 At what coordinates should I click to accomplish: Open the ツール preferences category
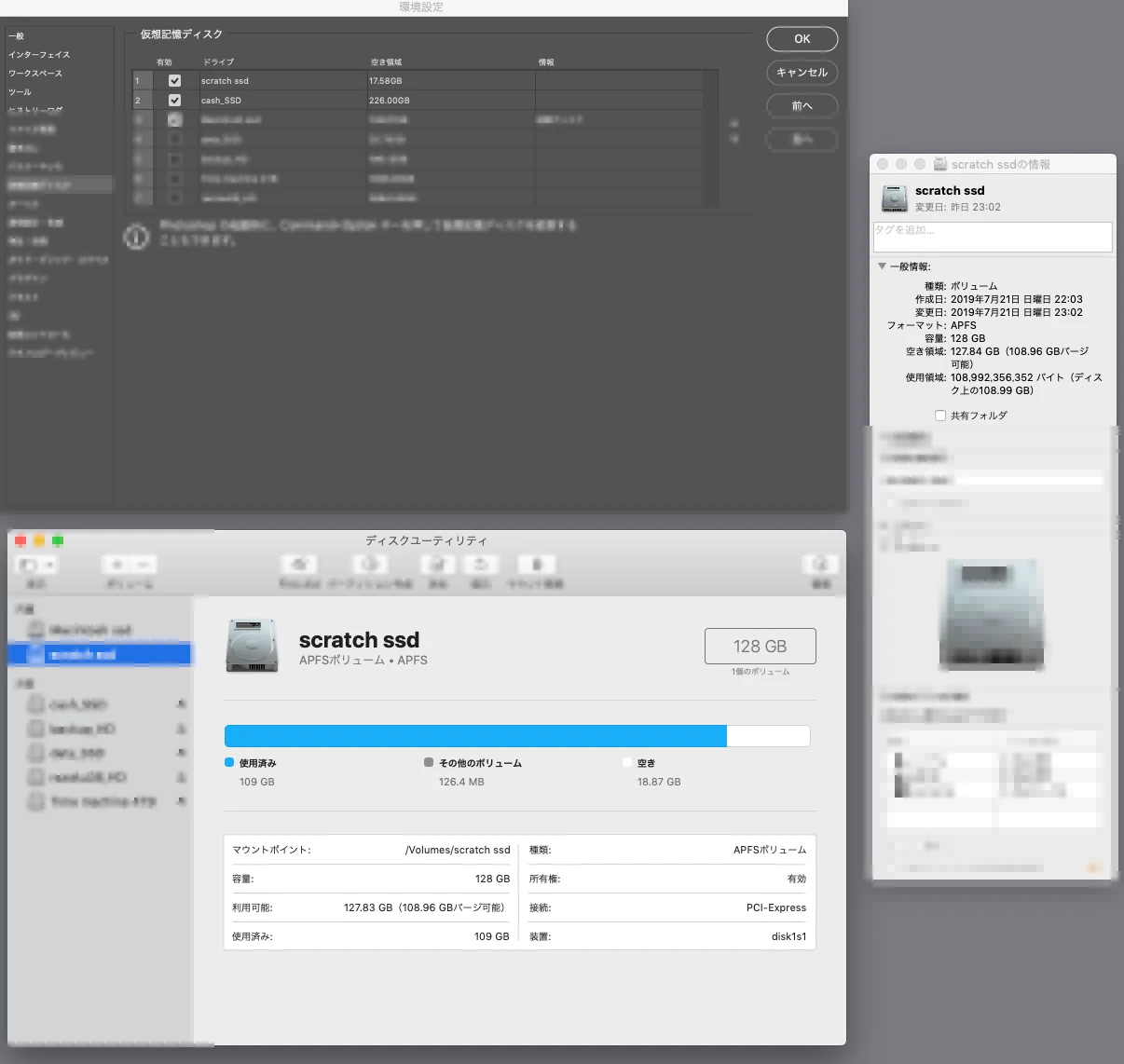[20, 92]
